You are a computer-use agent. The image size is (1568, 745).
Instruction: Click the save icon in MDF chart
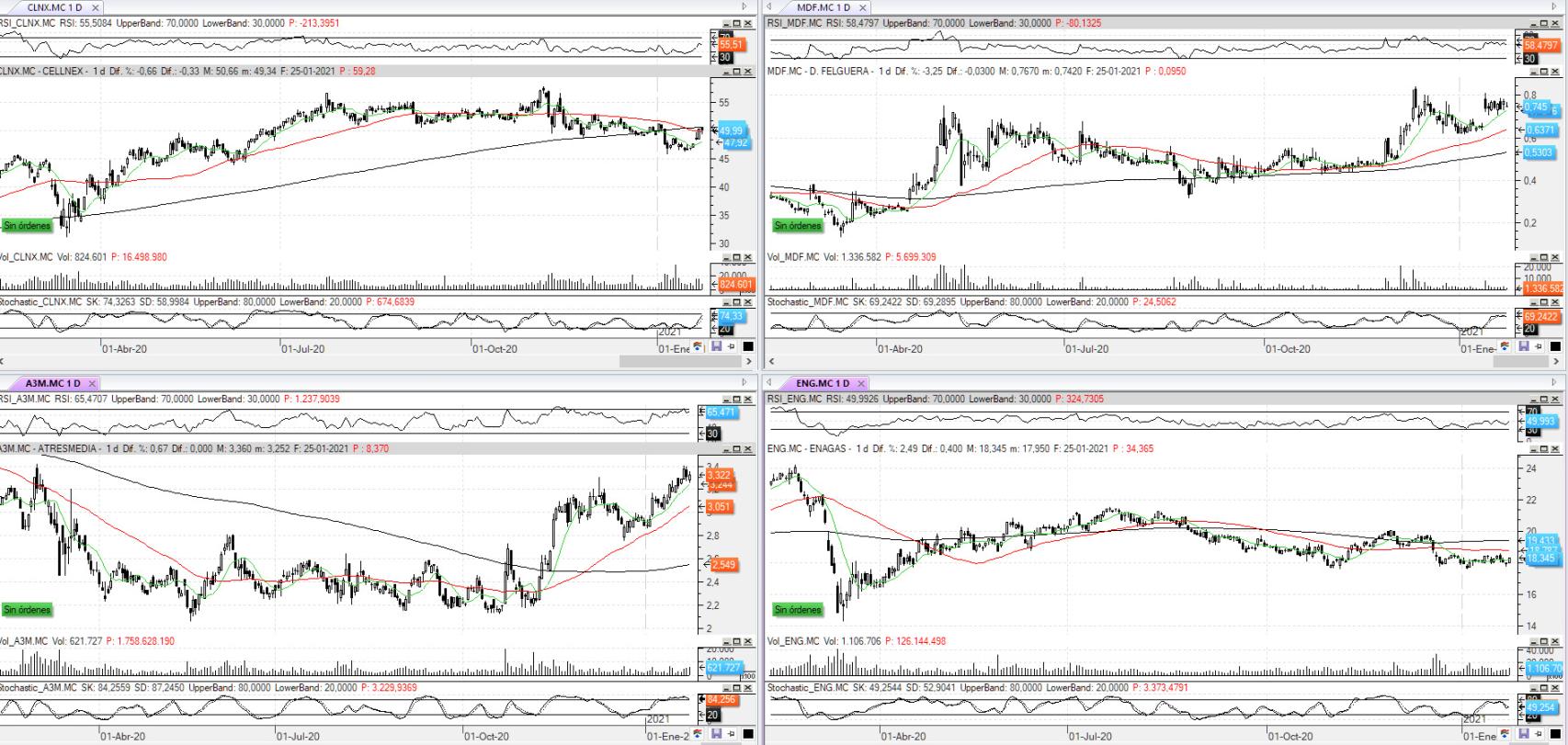[x=1523, y=347]
